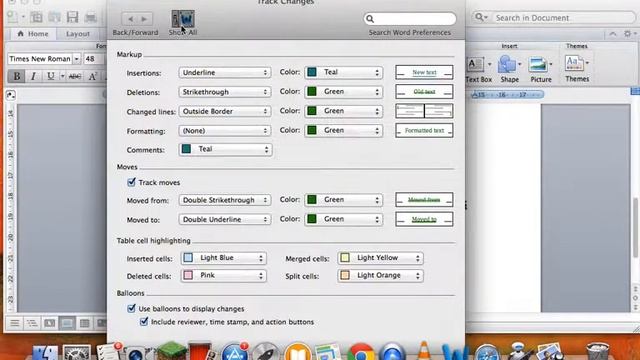Click the Formatted text preview box
Screen dimensions: 640x360
424,131
